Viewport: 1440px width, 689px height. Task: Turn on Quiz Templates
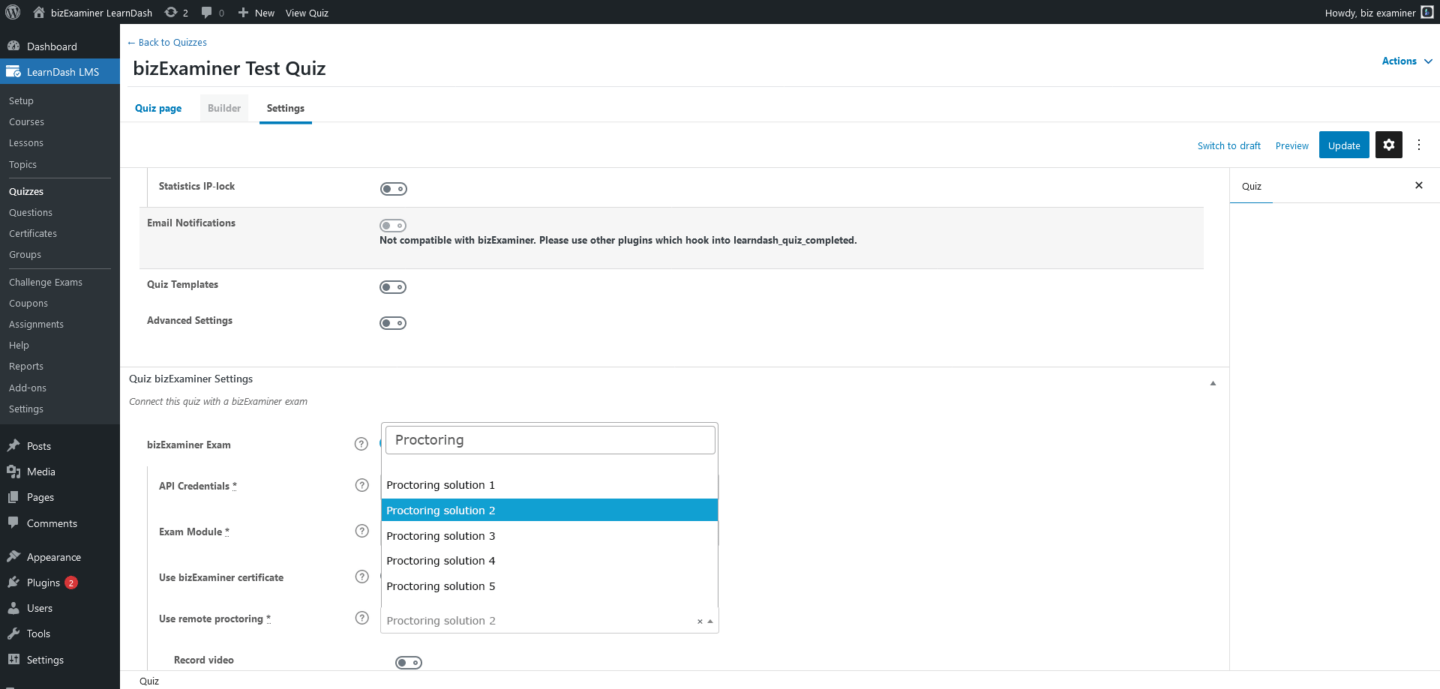pyautogui.click(x=393, y=287)
